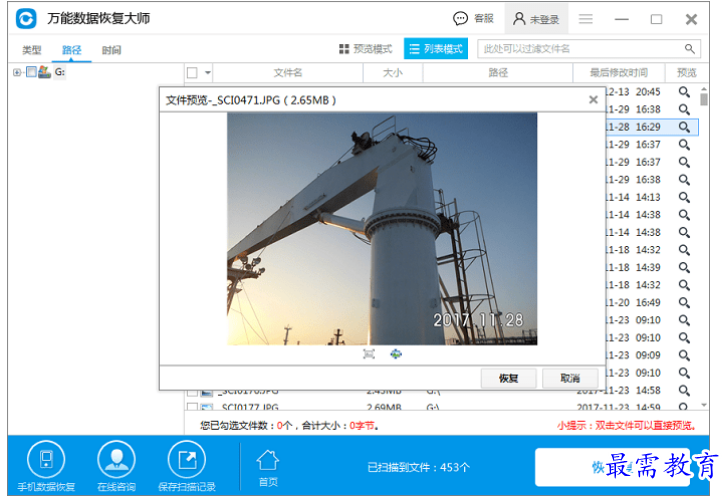The image size is (727, 497).
Task: Click the 取消 button in preview dialog
Action: [x=570, y=378]
